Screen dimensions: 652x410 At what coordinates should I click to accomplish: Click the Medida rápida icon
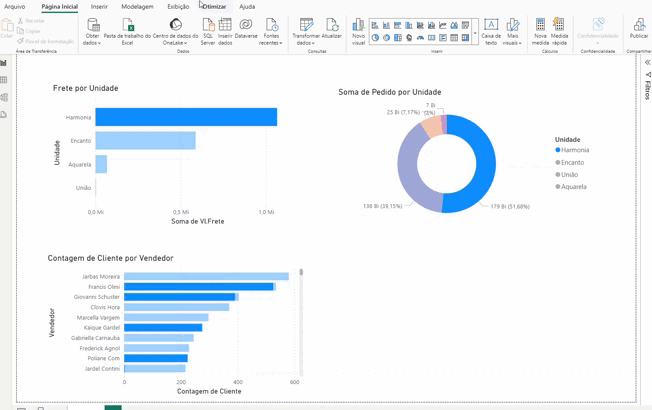tap(559, 25)
